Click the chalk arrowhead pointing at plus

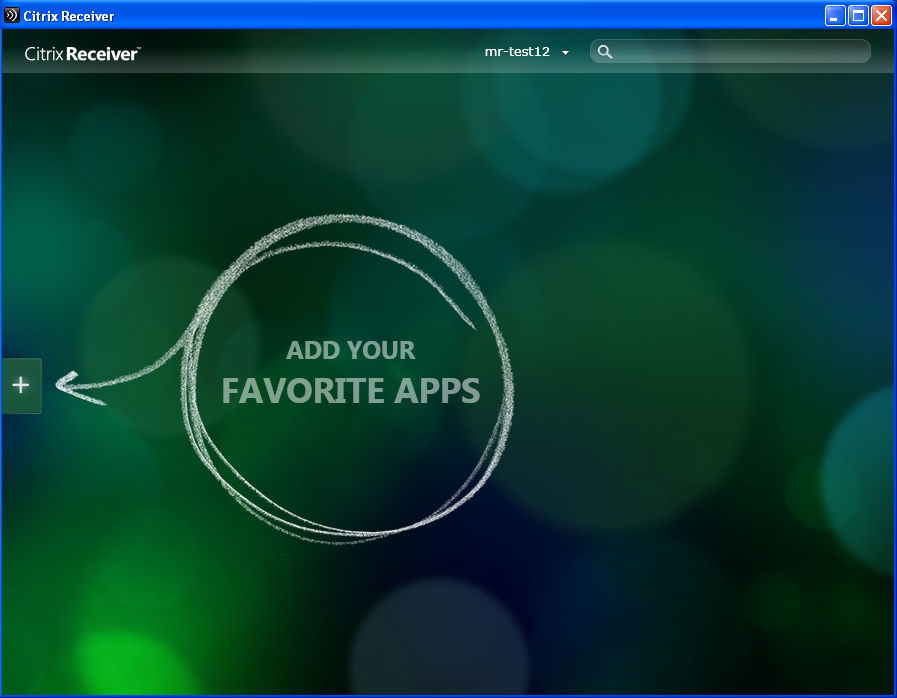pos(68,385)
